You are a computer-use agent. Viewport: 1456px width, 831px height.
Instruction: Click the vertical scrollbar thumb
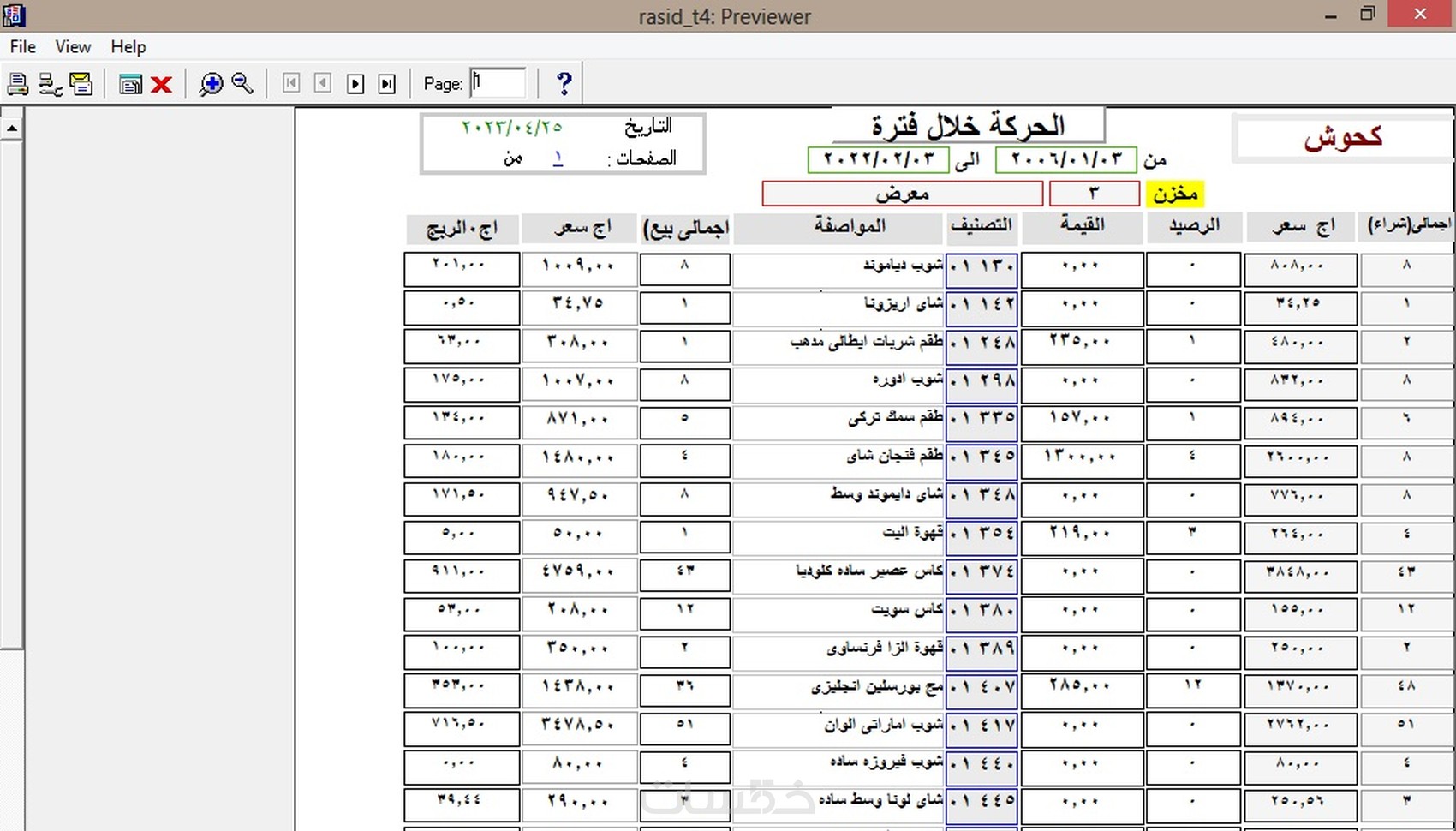(11, 395)
